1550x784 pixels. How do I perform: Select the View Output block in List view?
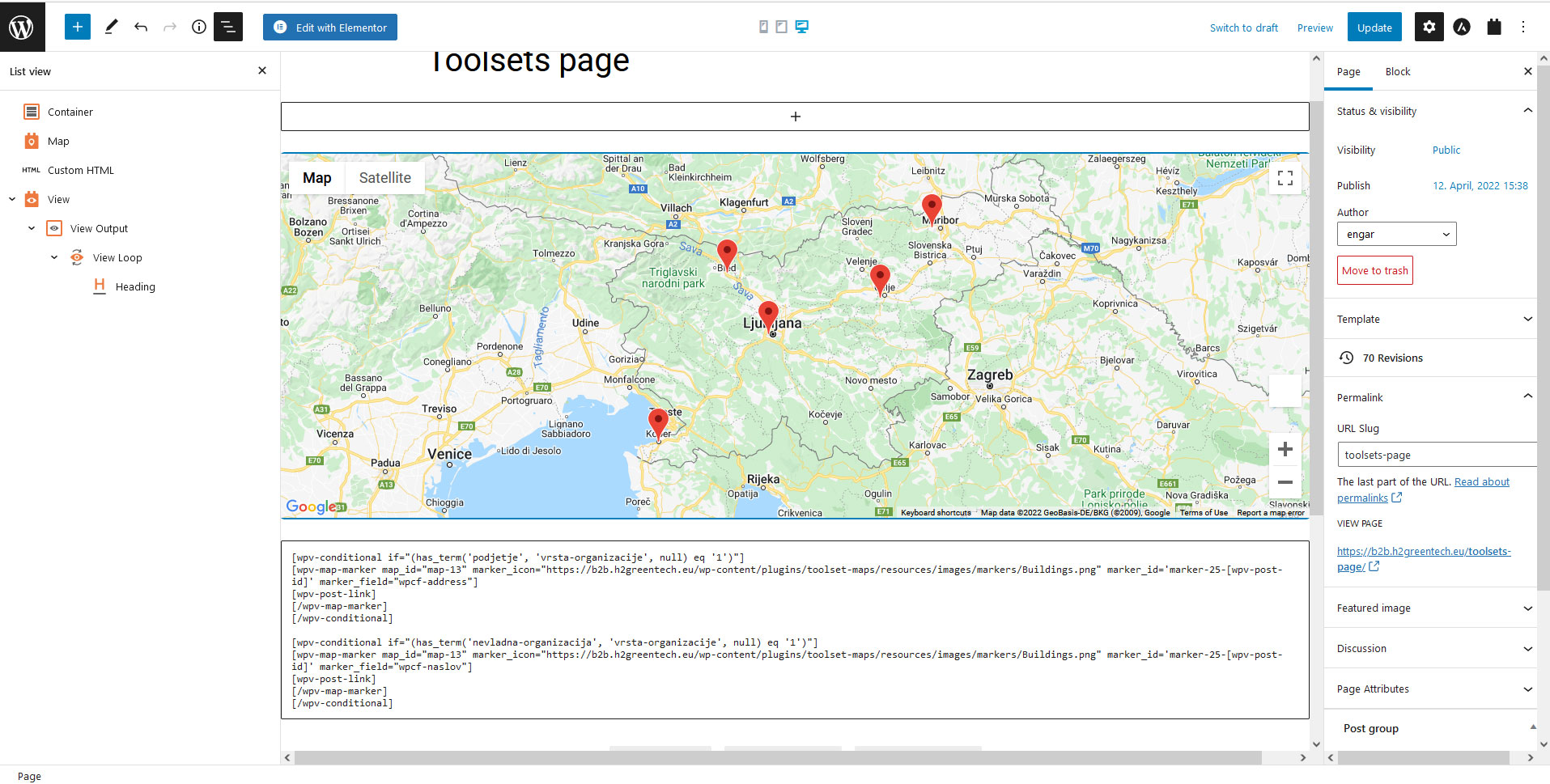pos(99,228)
